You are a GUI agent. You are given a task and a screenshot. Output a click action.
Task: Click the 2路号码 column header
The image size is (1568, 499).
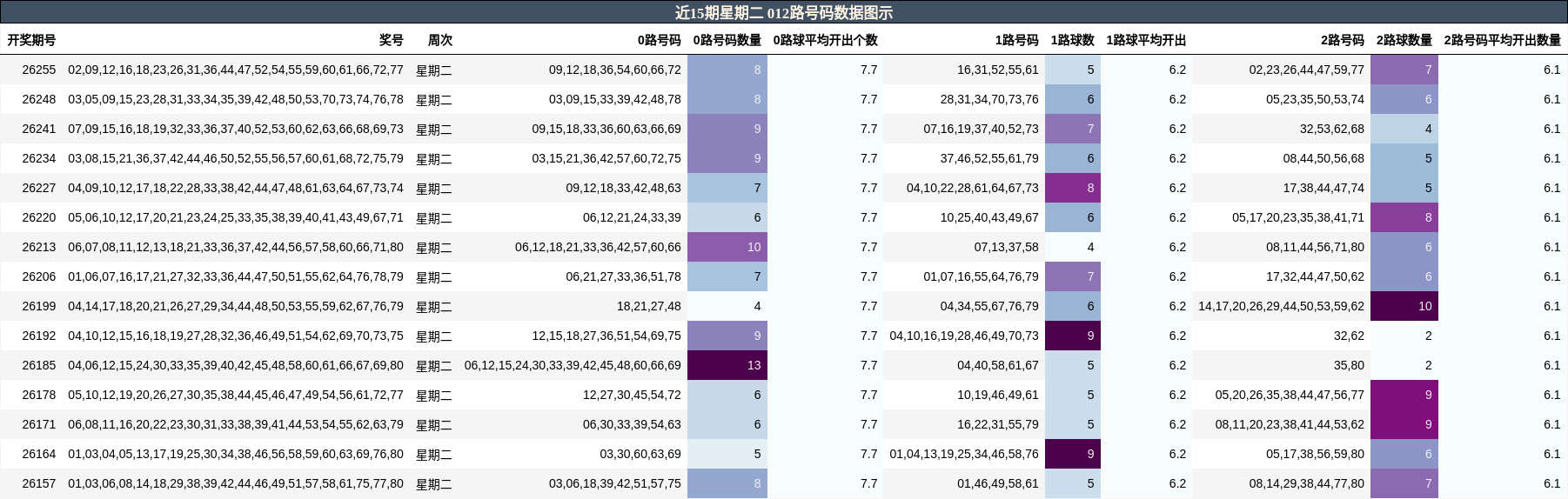point(1343,40)
